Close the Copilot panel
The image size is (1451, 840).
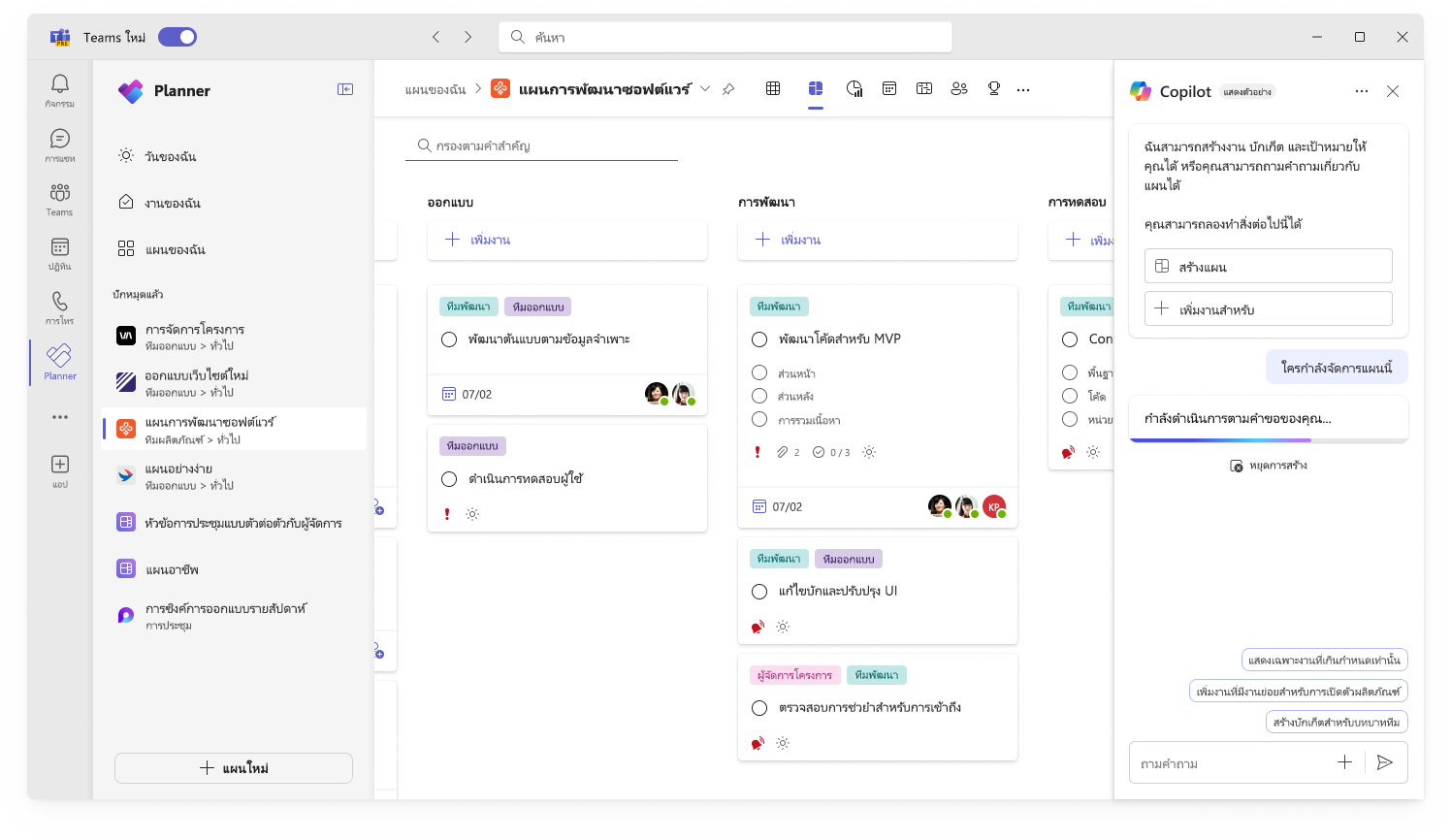pyautogui.click(x=1393, y=91)
